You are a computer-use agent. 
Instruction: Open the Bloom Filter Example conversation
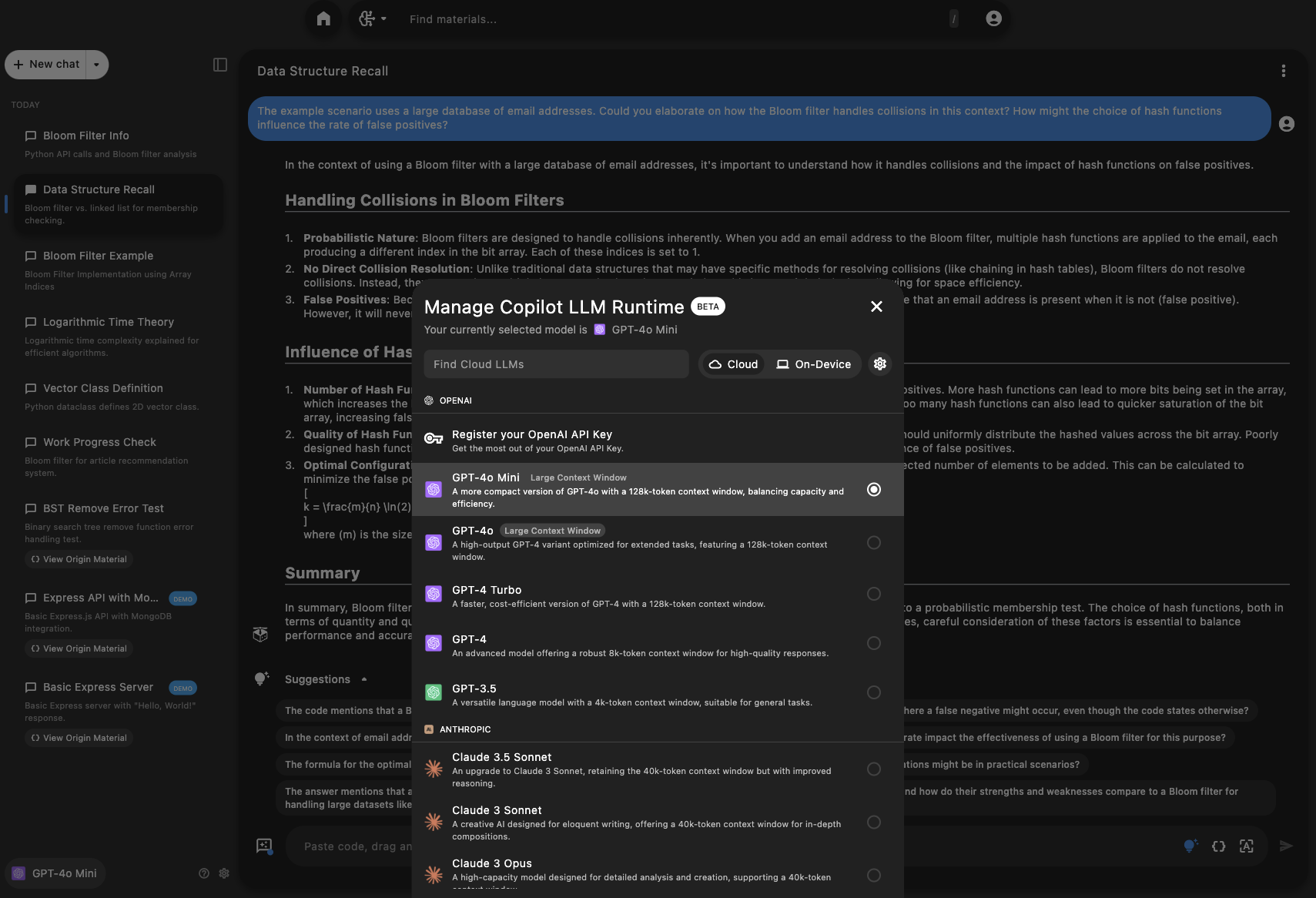click(x=119, y=270)
